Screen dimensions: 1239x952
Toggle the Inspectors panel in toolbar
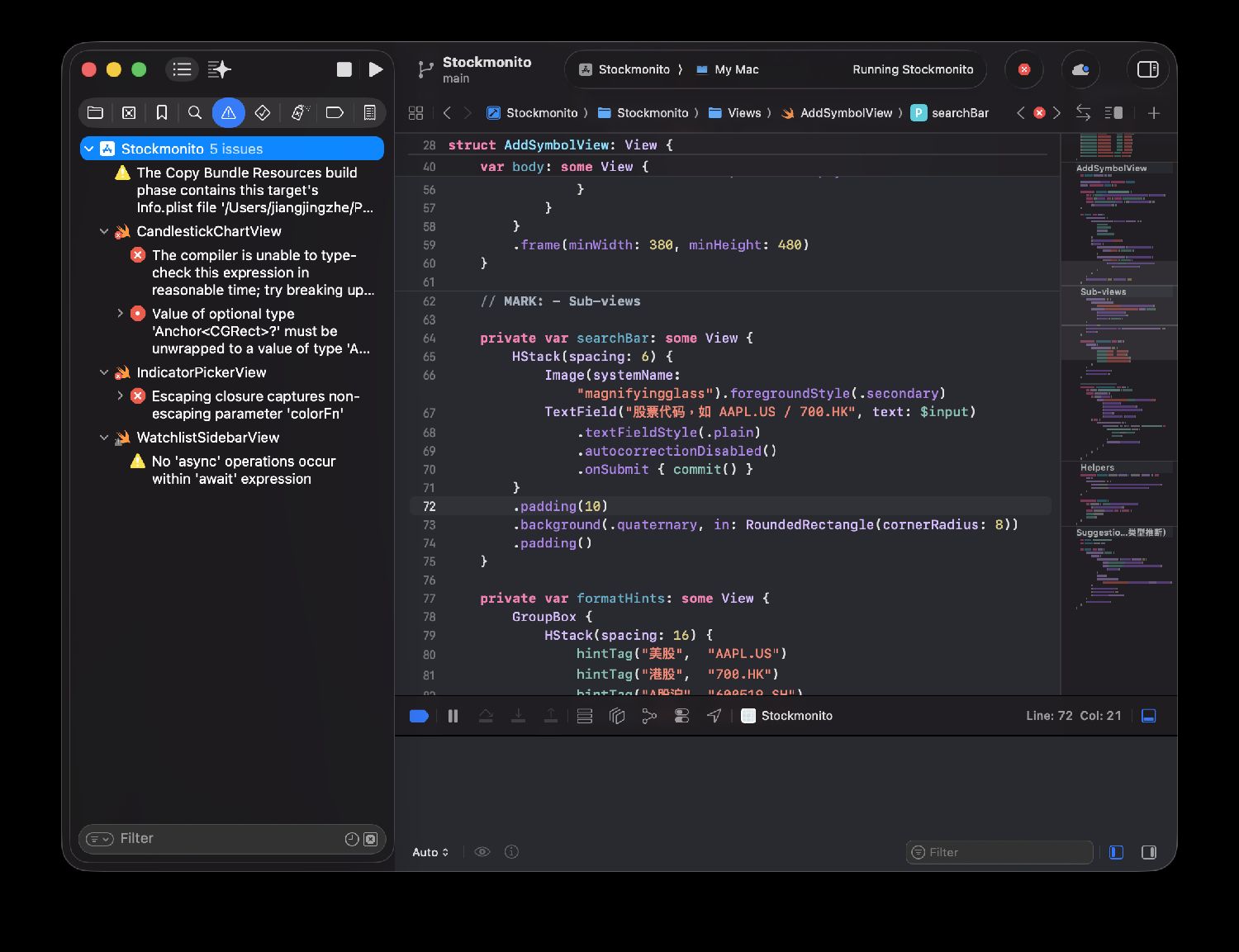tap(1148, 69)
